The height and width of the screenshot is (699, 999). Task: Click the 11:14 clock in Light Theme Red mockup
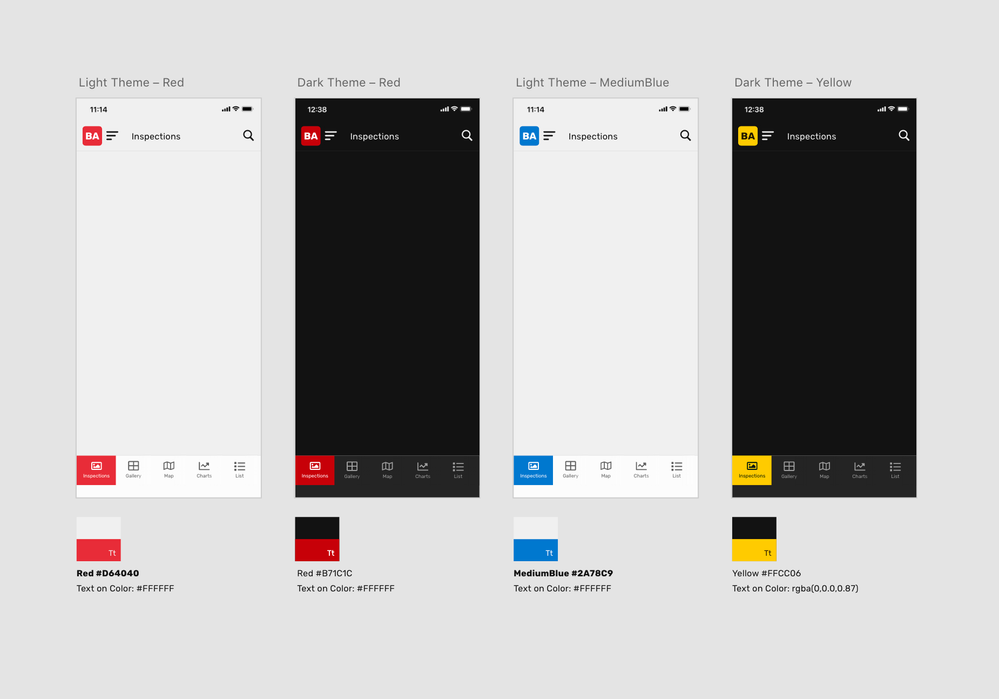click(x=99, y=110)
